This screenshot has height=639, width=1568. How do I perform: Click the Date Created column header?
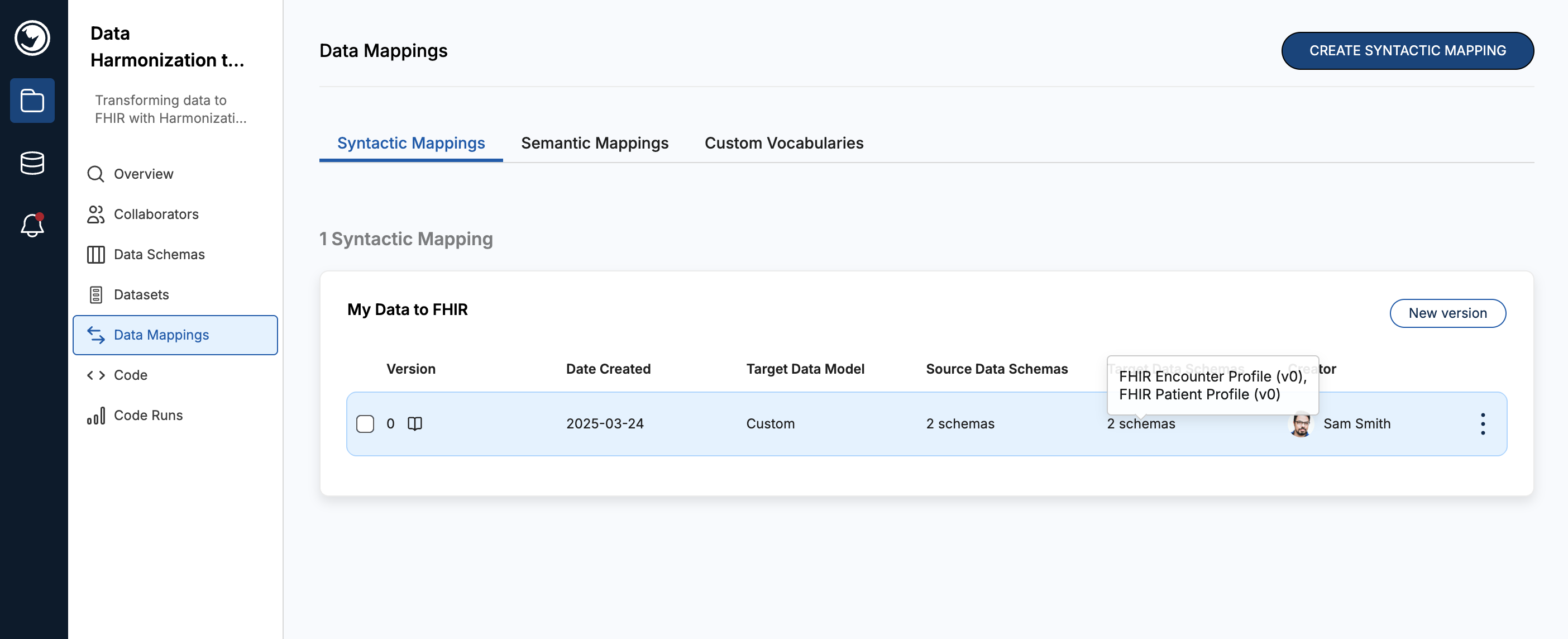click(608, 369)
